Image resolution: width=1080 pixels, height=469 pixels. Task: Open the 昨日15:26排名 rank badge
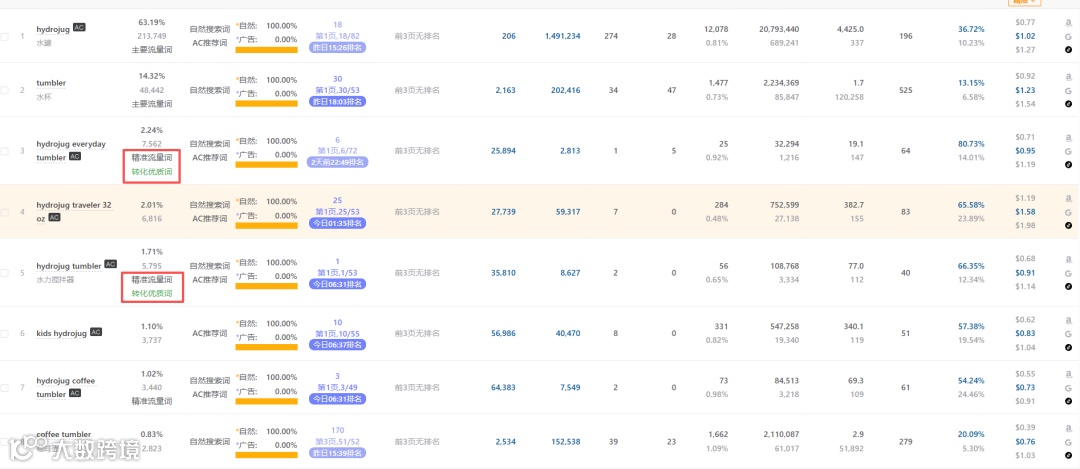click(x=338, y=48)
